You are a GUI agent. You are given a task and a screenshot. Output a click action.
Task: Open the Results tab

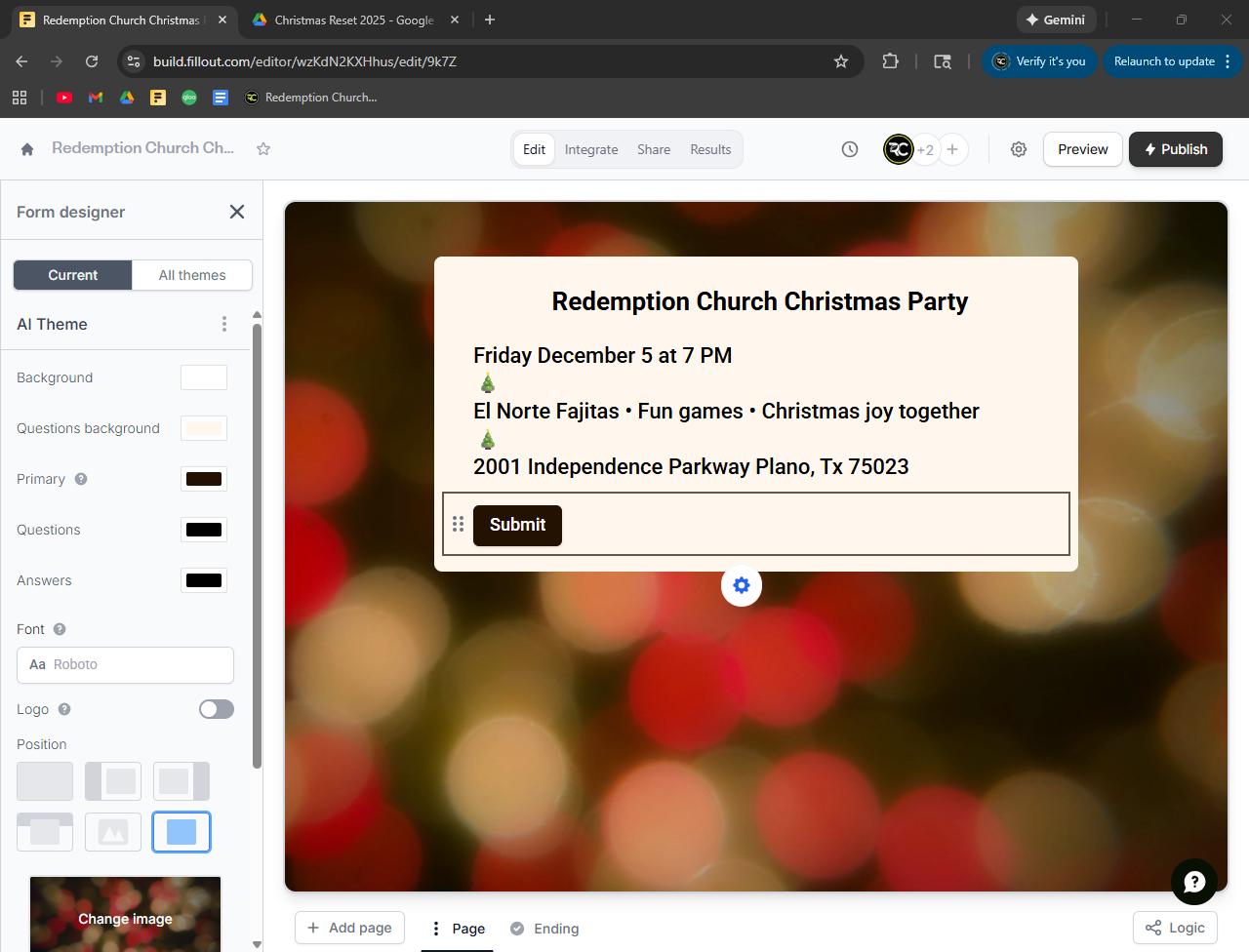click(x=710, y=149)
